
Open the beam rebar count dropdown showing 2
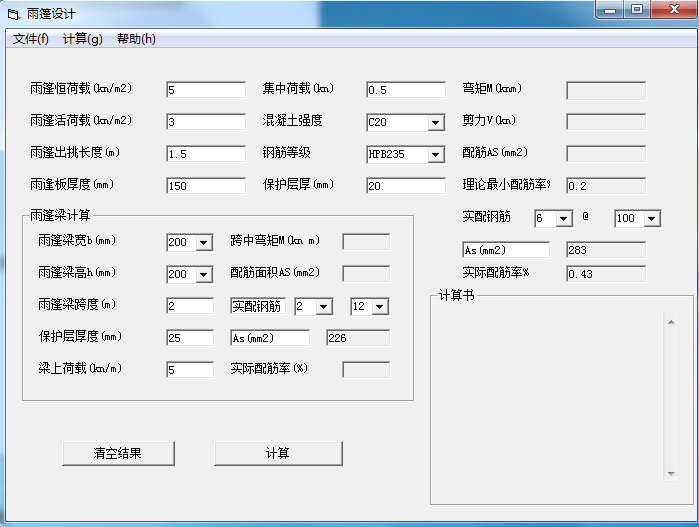[324, 306]
